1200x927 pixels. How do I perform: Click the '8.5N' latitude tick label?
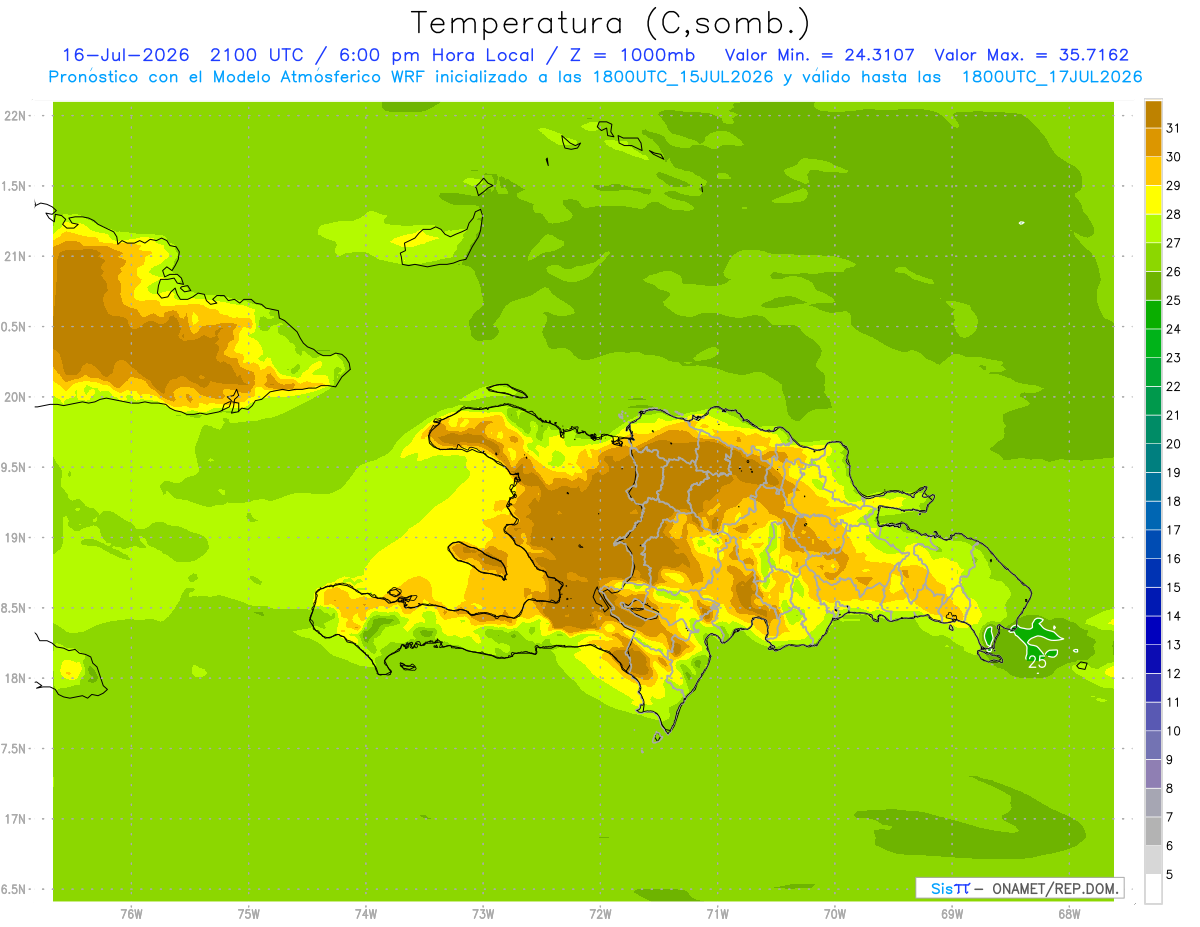15,608
